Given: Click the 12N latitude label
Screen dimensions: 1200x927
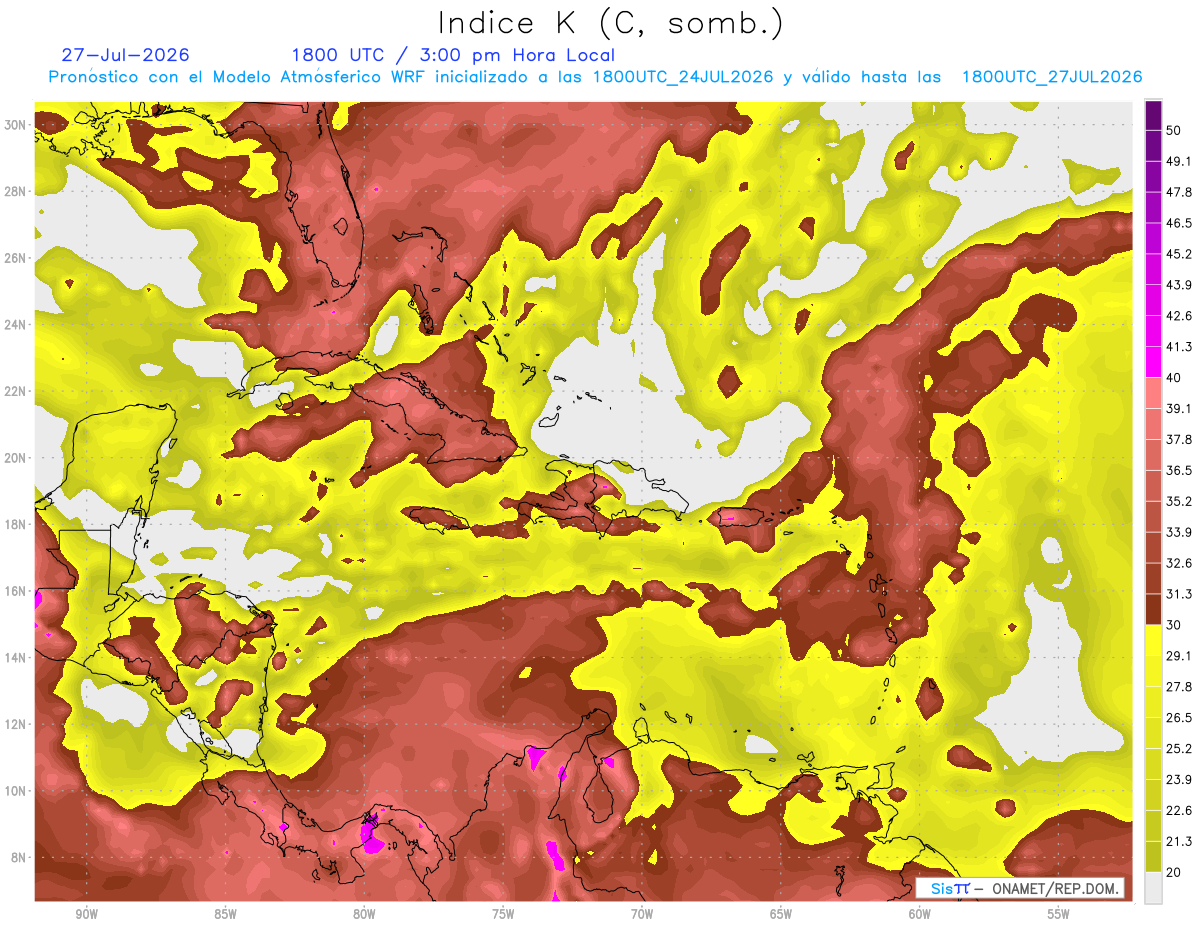Looking at the screenshot, I should pyautogui.click(x=16, y=724).
